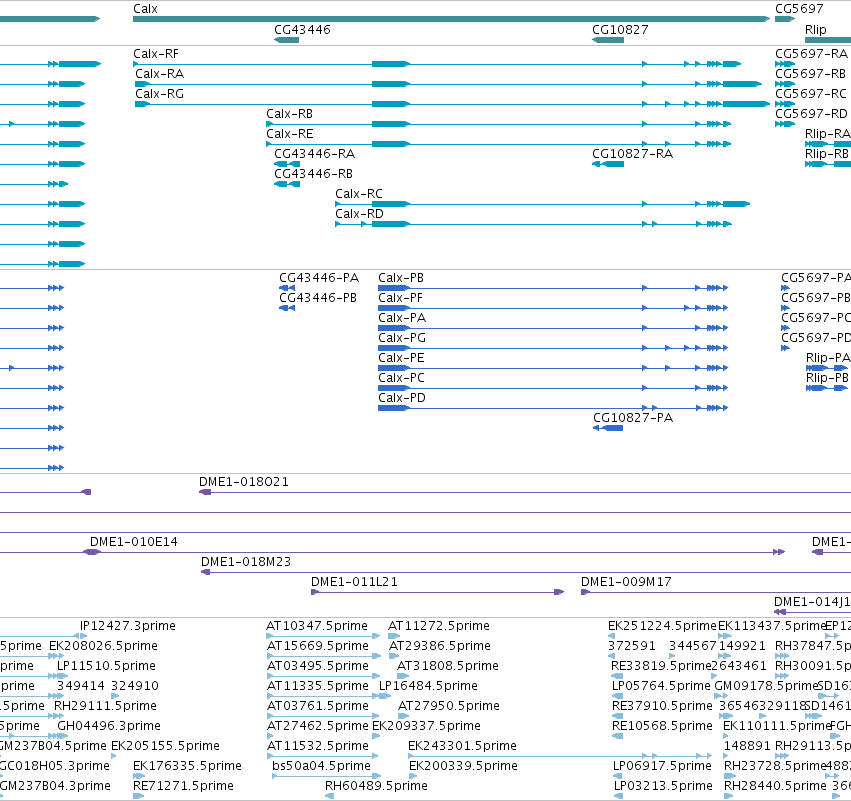Screen dimensions: 851x801
Task: Select the RE33819.5prime EST label
Action: (661, 666)
